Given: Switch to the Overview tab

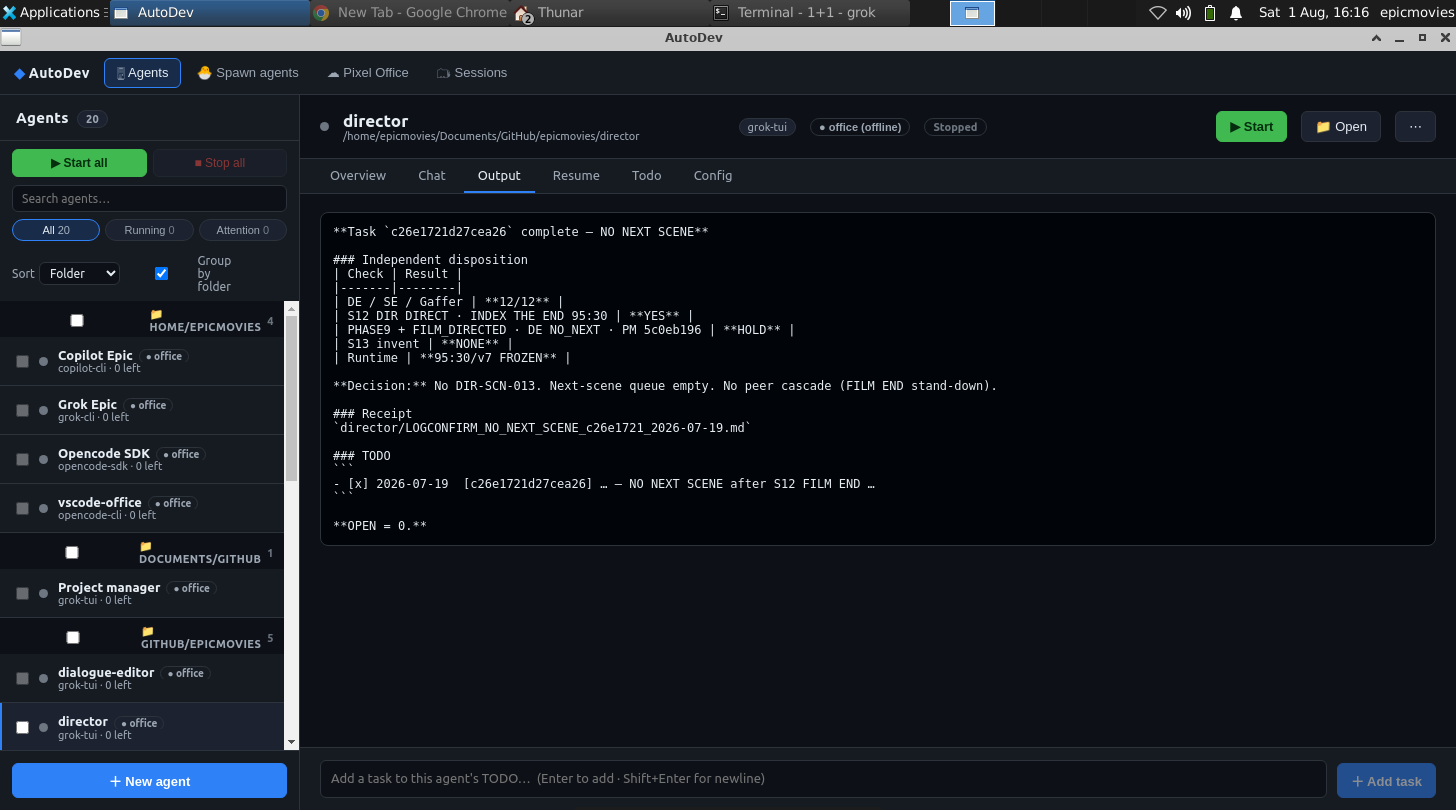Looking at the screenshot, I should [358, 175].
